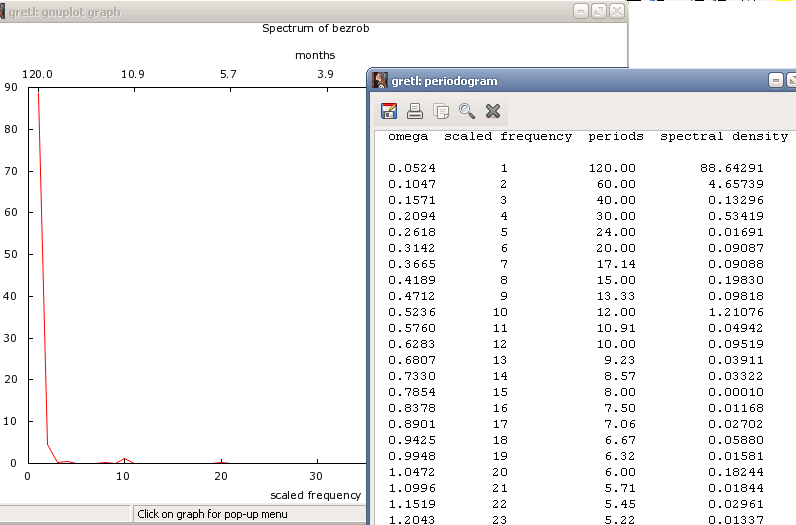Click the 'spectral density' column header
The height and width of the screenshot is (525, 796).
click(724, 137)
